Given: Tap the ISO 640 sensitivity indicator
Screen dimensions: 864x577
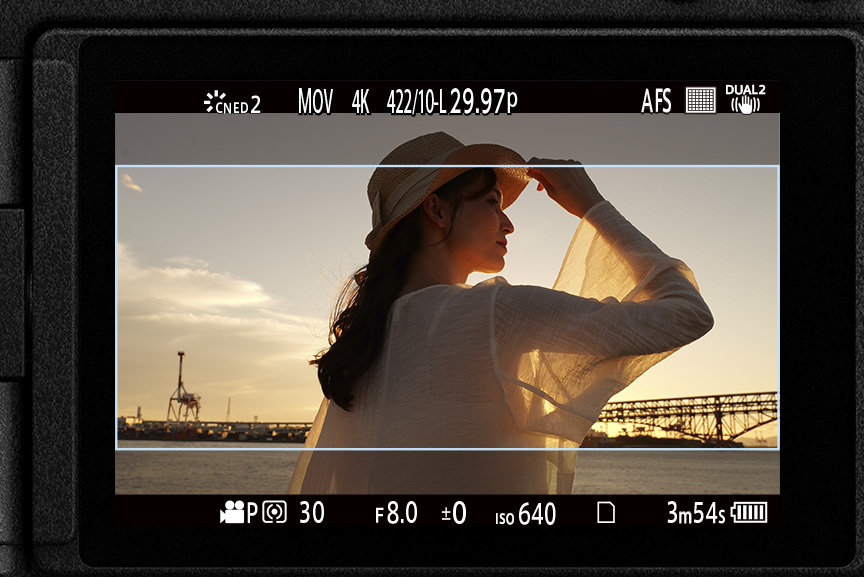Looking at the screenshot, I should pyautogui.click(x=526, y=514).
